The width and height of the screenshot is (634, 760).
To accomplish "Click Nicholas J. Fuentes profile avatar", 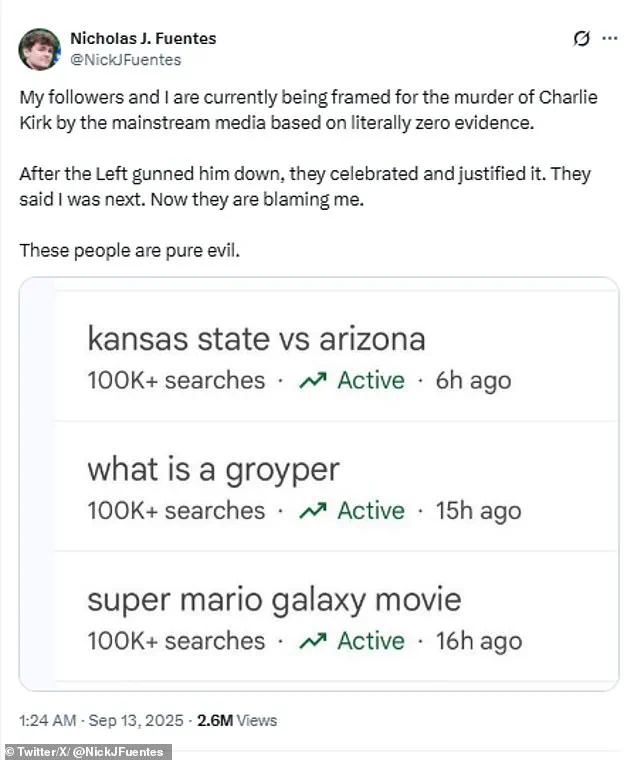I will [39, 49].
